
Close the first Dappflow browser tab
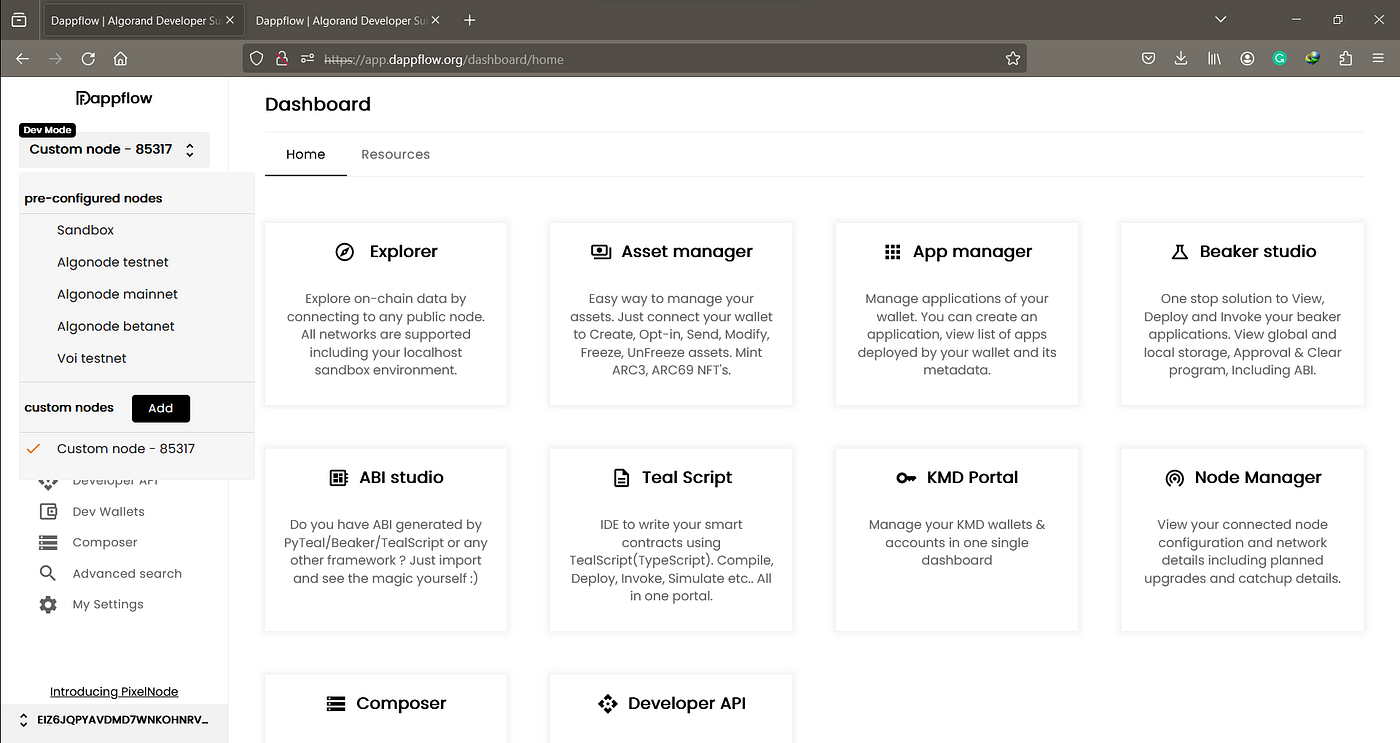tap(229, 20)
